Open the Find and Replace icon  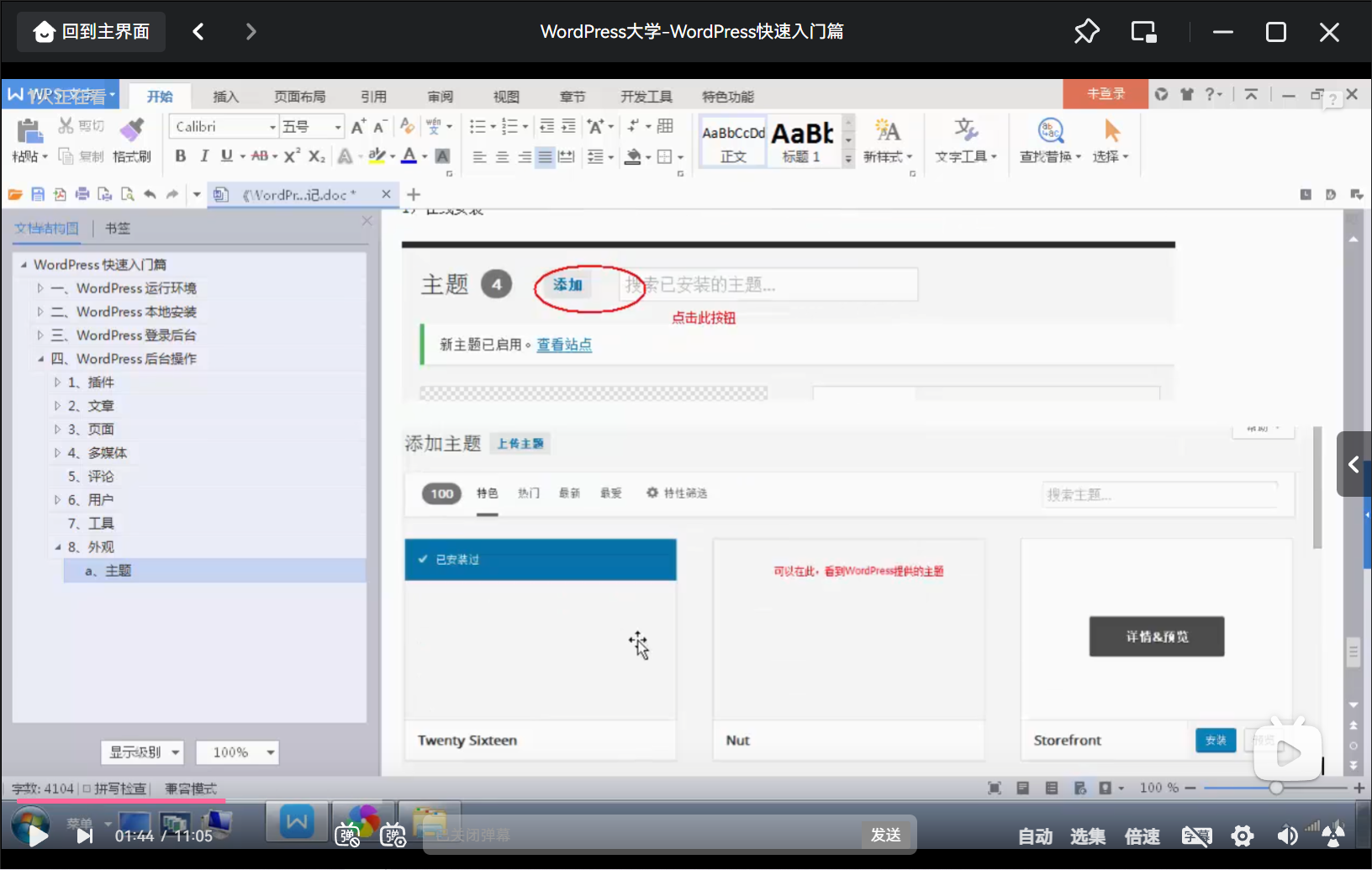1051,130
